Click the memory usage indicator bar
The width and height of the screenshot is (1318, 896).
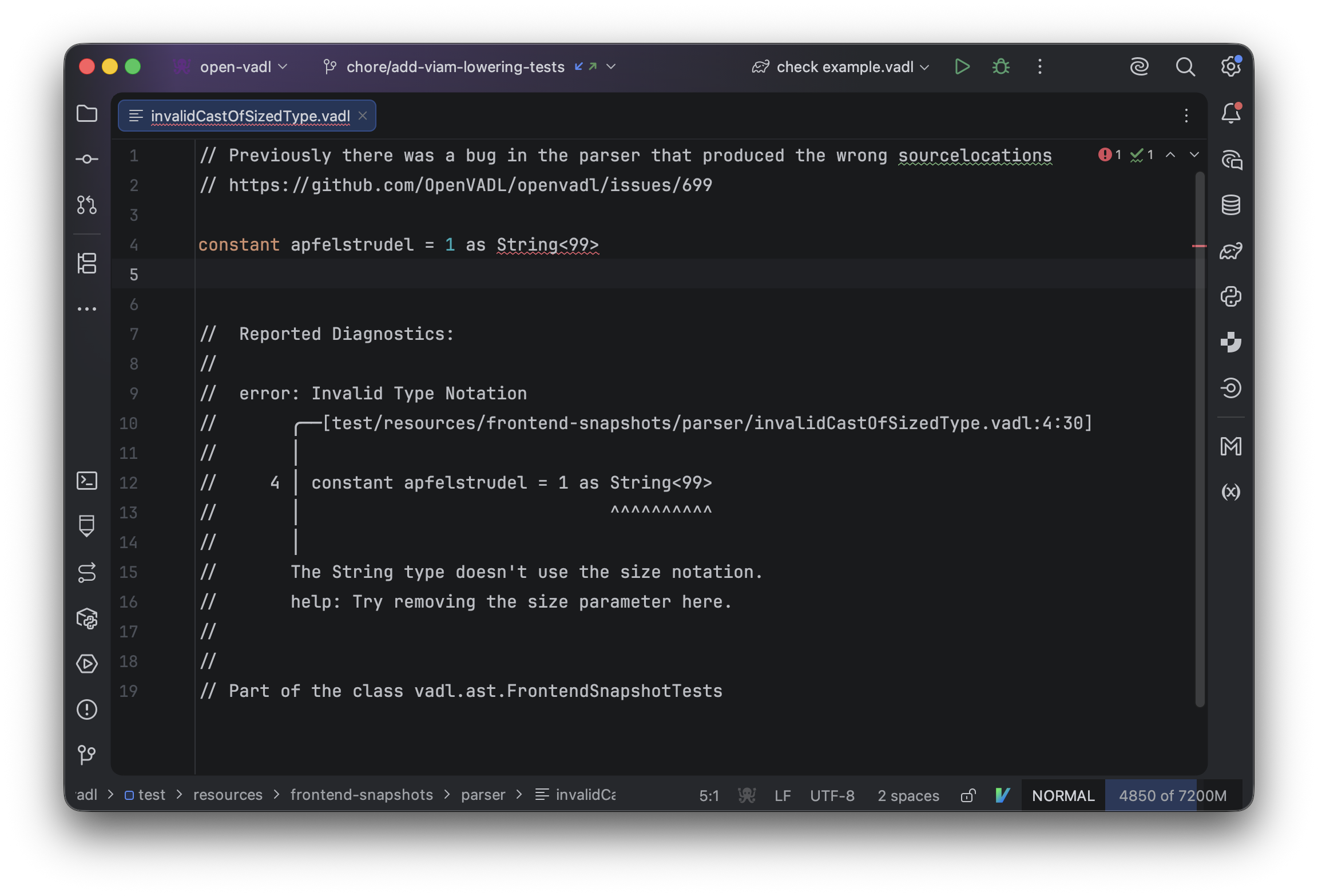coord(1173,795)
